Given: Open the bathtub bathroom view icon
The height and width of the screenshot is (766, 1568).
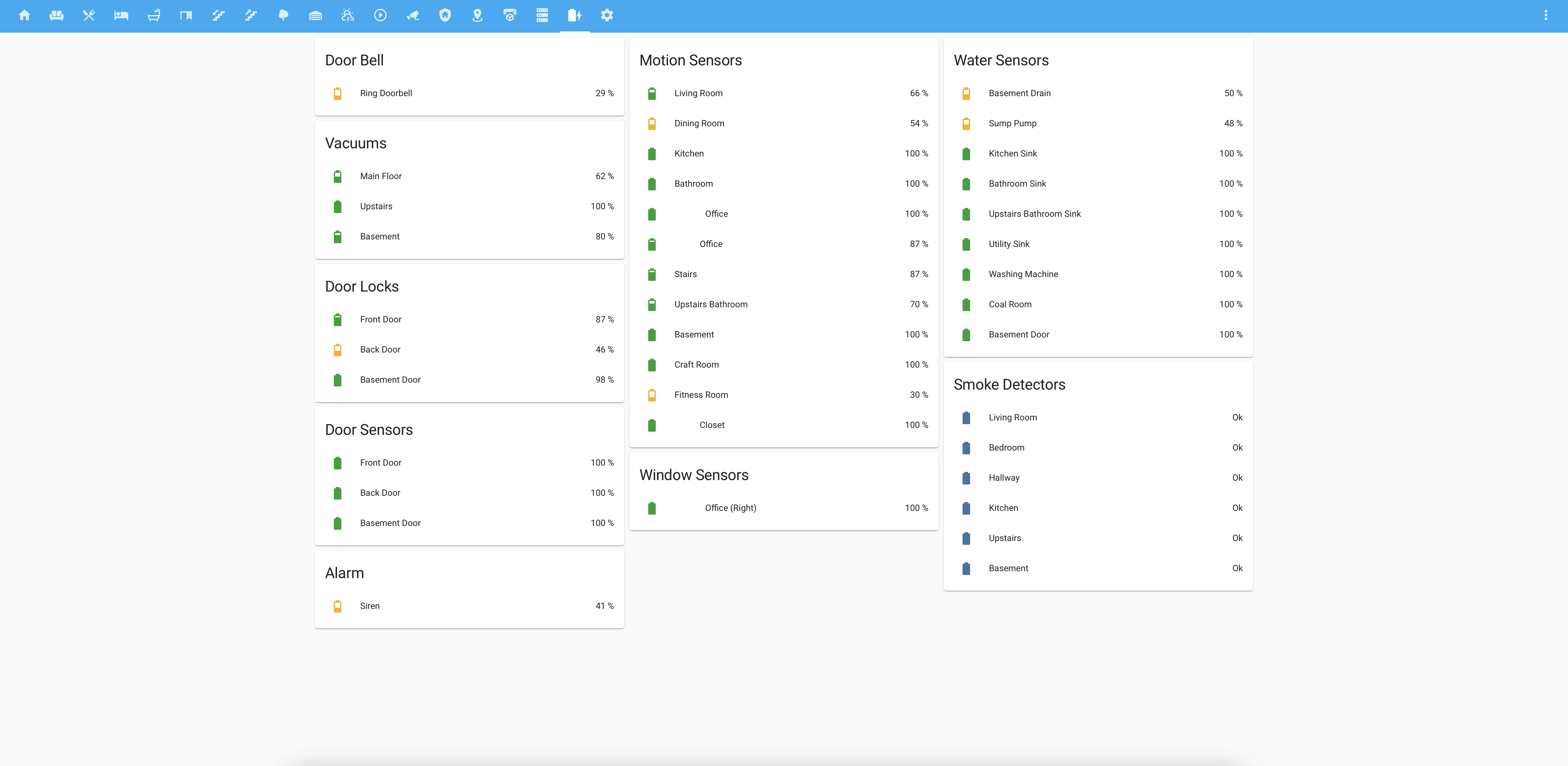Looking at the screenshot, I should coord(153,15).
